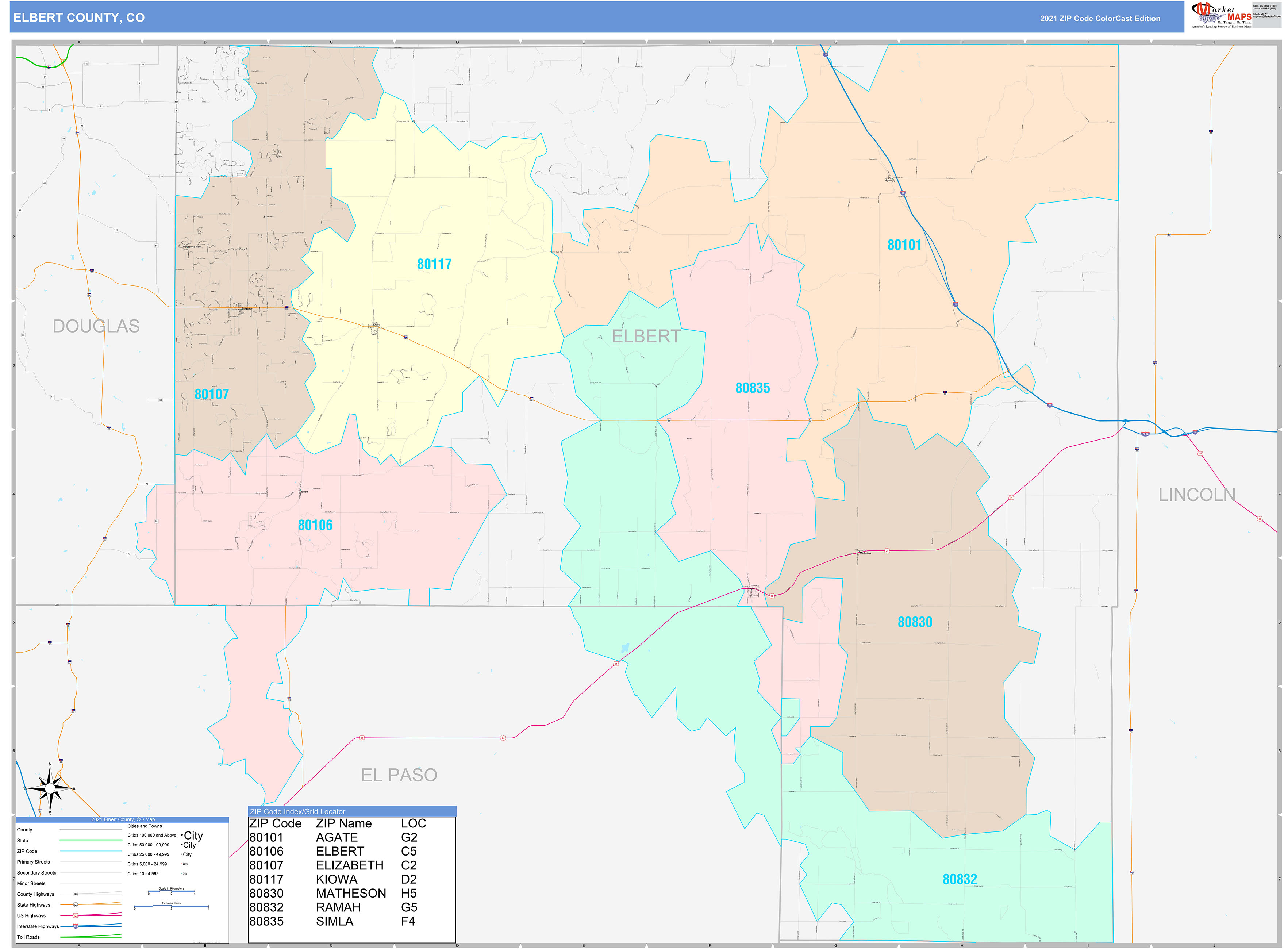Click the ZIP Name column heading
This screenshot has width=1288, height=949.
coord(343,824)
